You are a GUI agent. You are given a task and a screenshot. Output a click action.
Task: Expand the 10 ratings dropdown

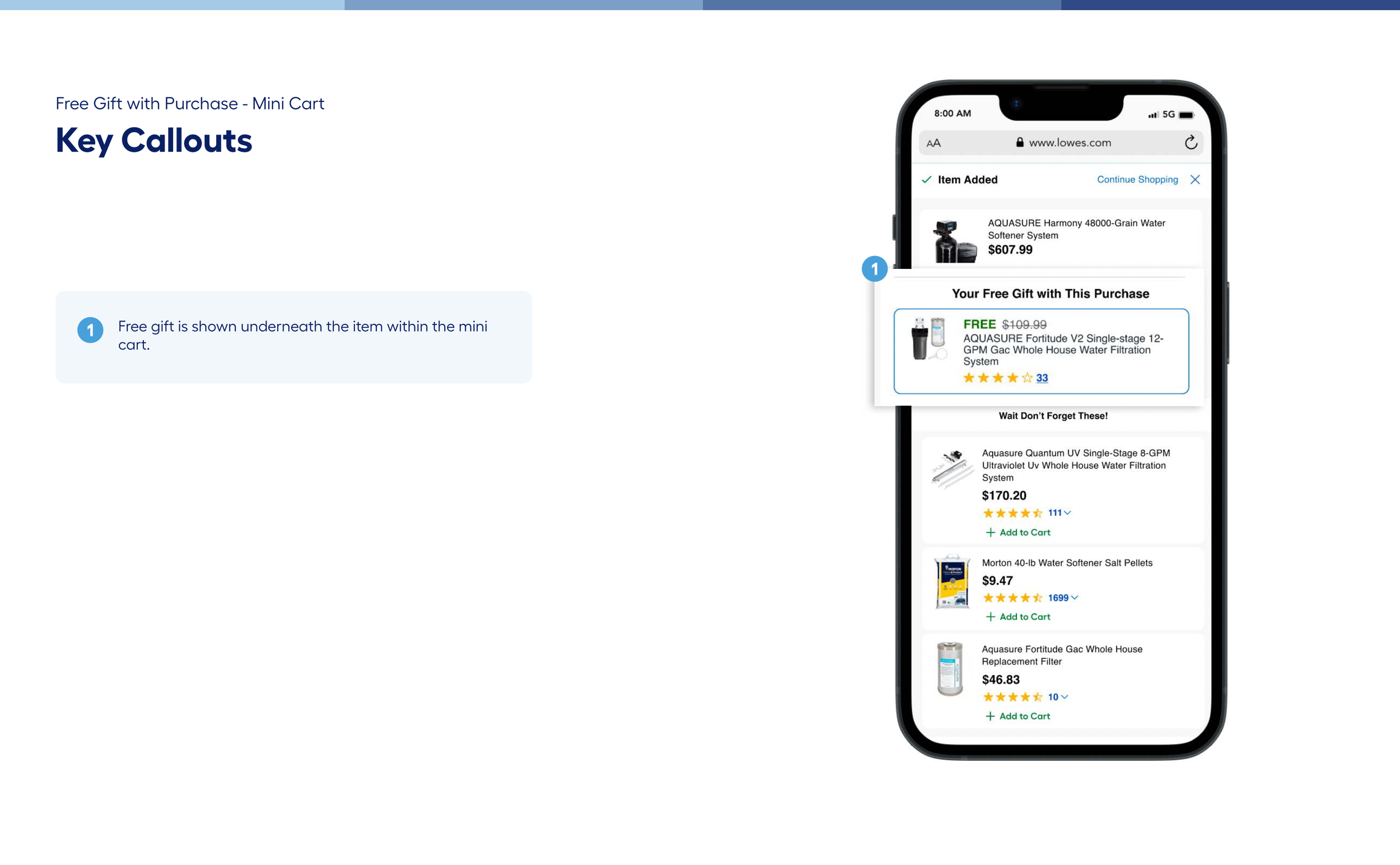pos(1058,697)
